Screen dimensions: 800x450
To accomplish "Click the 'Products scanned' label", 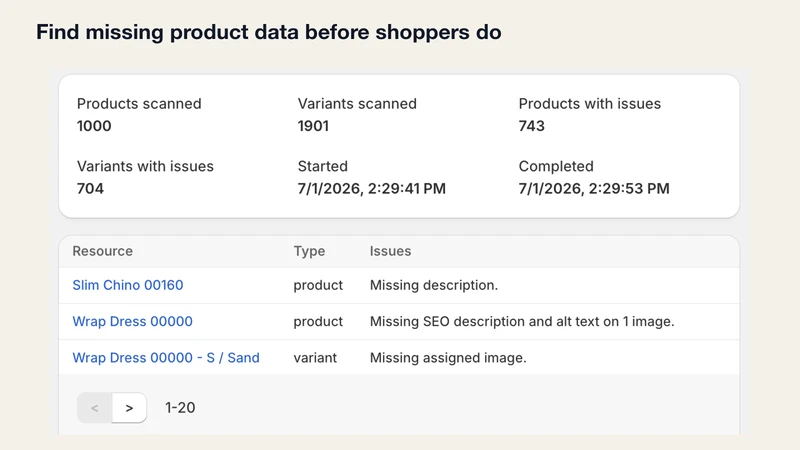I will tap(139, 104).
